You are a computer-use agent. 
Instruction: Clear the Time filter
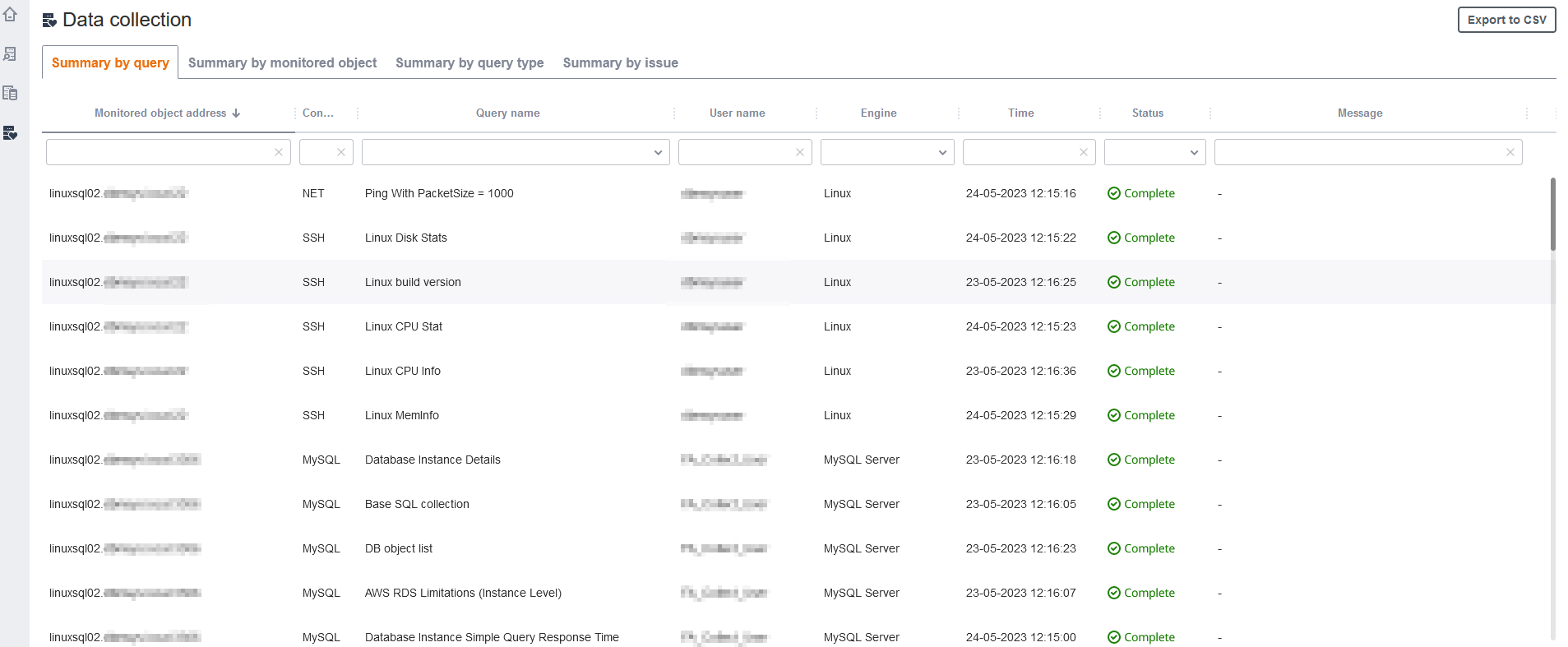[1084, 152]
